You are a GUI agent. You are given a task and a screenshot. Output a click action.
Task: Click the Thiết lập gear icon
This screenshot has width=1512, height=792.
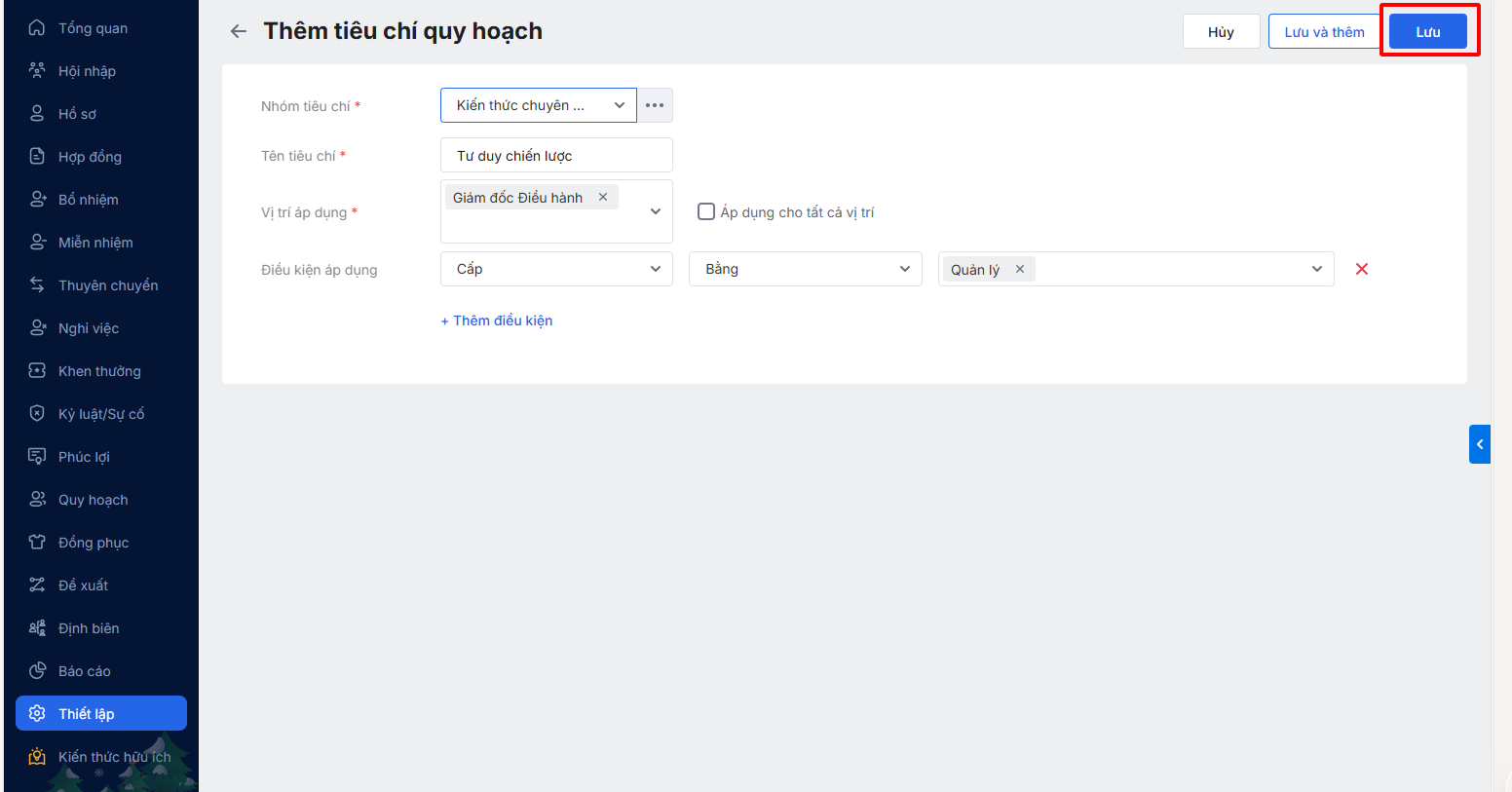point(37,713)
